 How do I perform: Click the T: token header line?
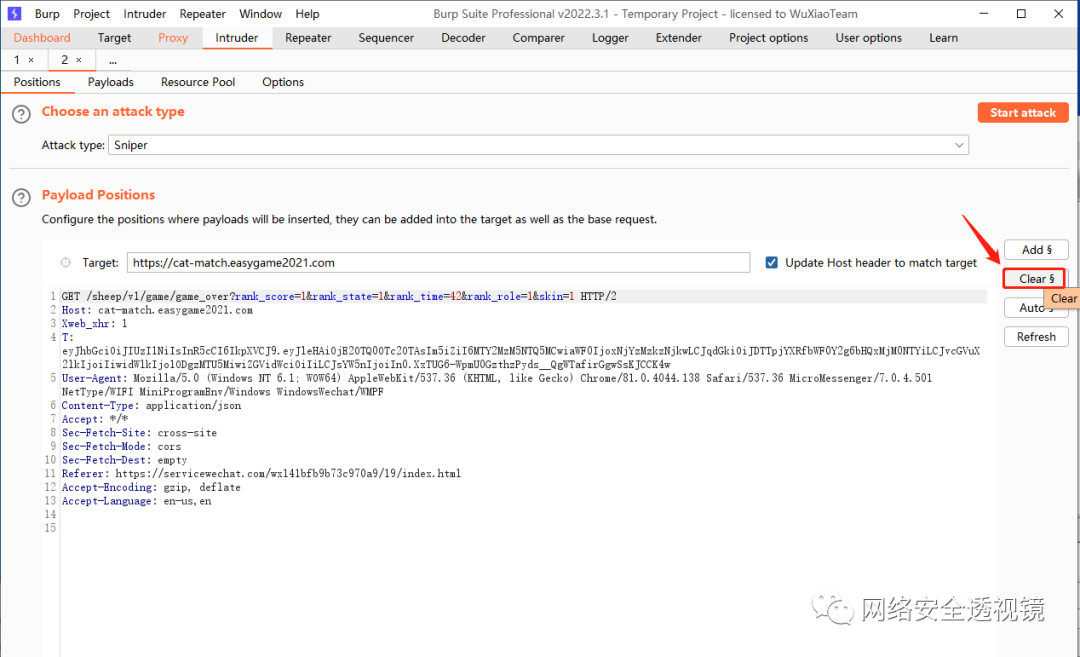(x=520, y=351)
